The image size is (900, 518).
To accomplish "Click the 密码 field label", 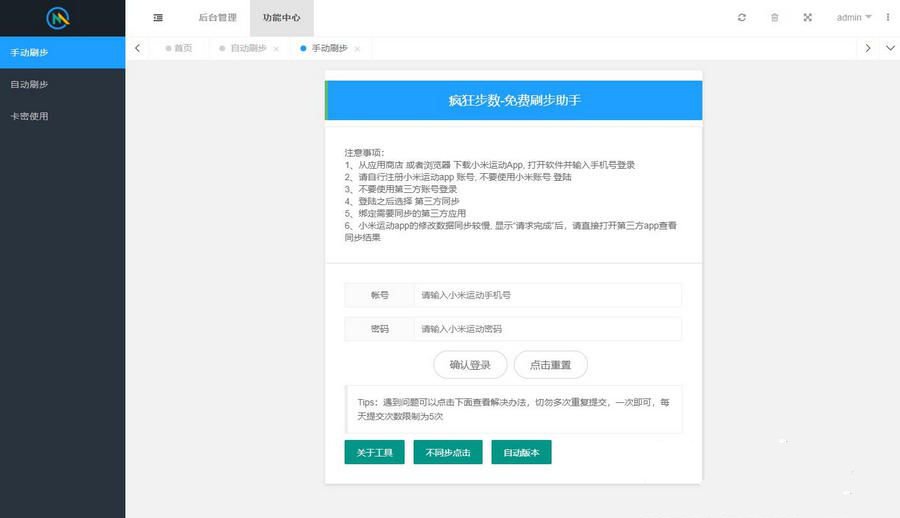I will (x=379, y=329).
